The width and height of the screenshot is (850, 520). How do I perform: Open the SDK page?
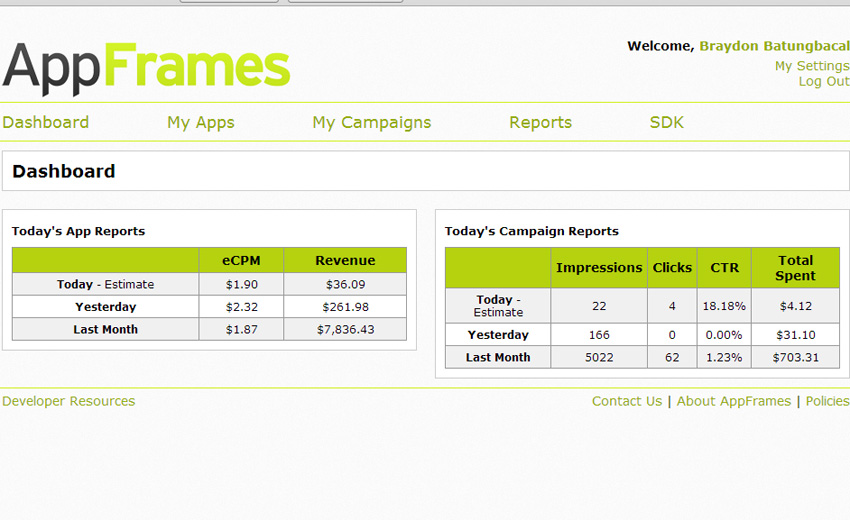667,123
